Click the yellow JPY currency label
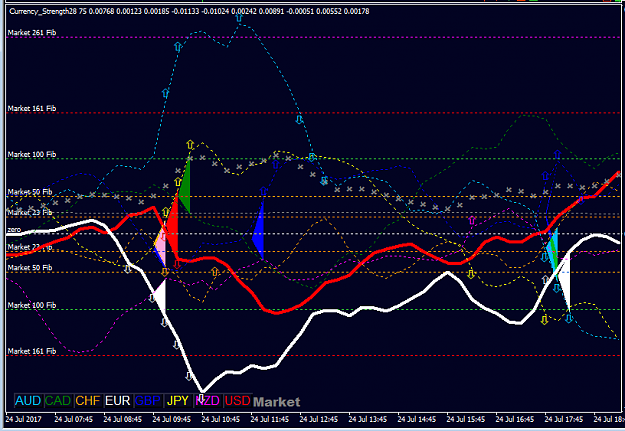Viewport: 625px width, 431px height. point(177,400)
